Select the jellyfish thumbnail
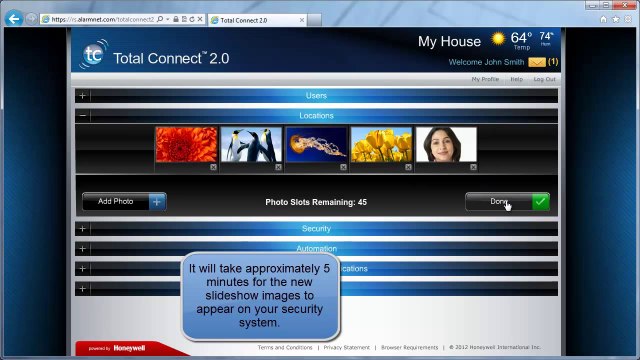 tap(316, 144)
